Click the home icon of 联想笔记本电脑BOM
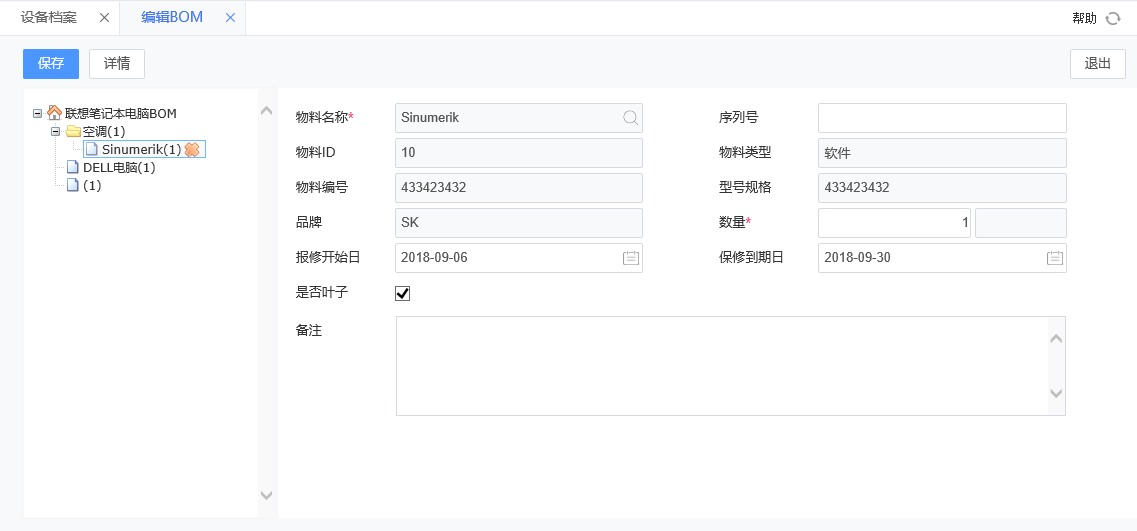The image size is (1137, 531). [55, 113]
